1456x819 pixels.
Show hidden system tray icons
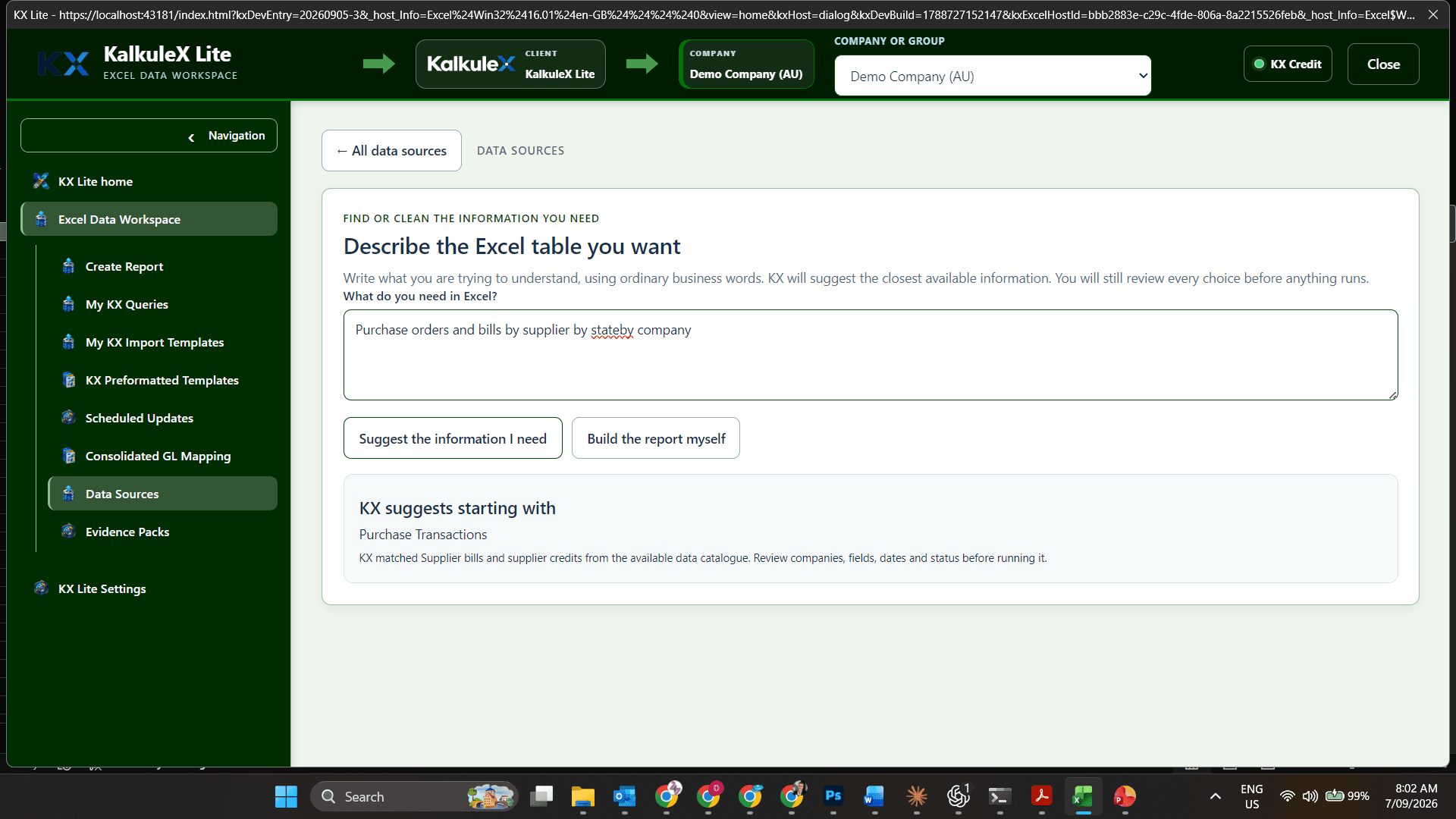click(1216, 796)
